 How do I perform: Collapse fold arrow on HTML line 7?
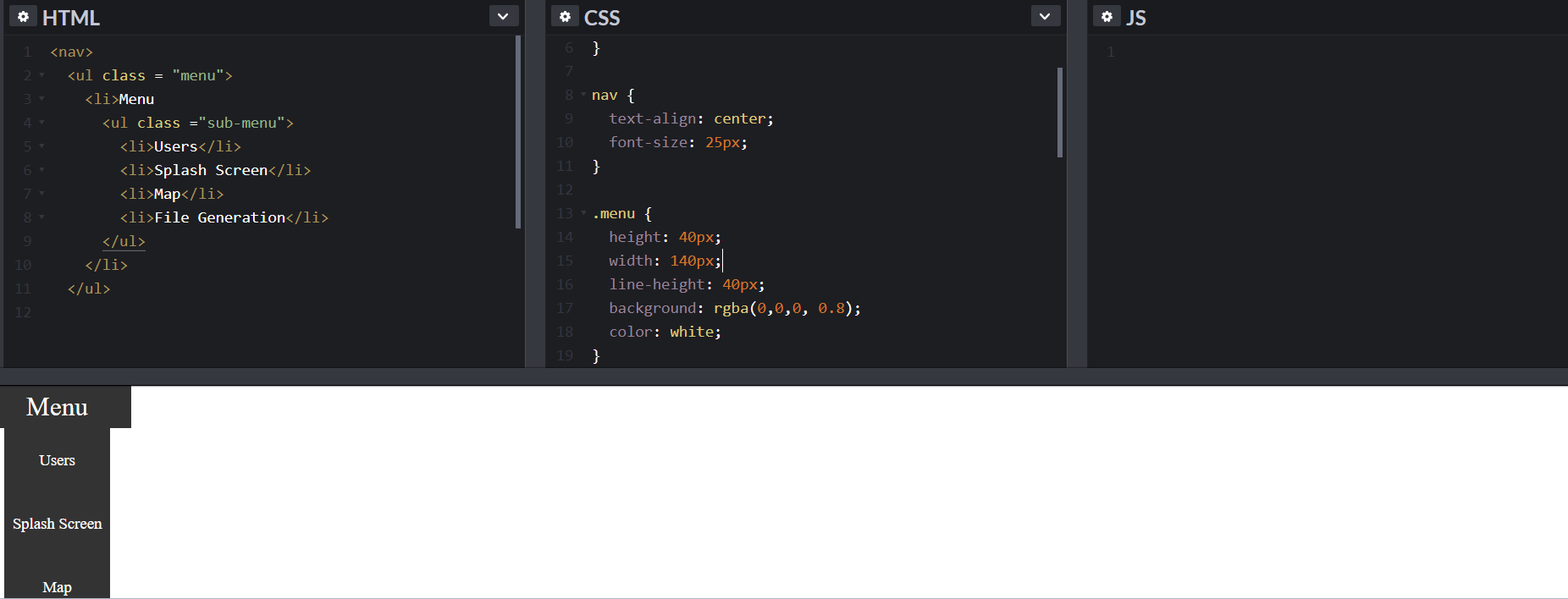point(41,194)
